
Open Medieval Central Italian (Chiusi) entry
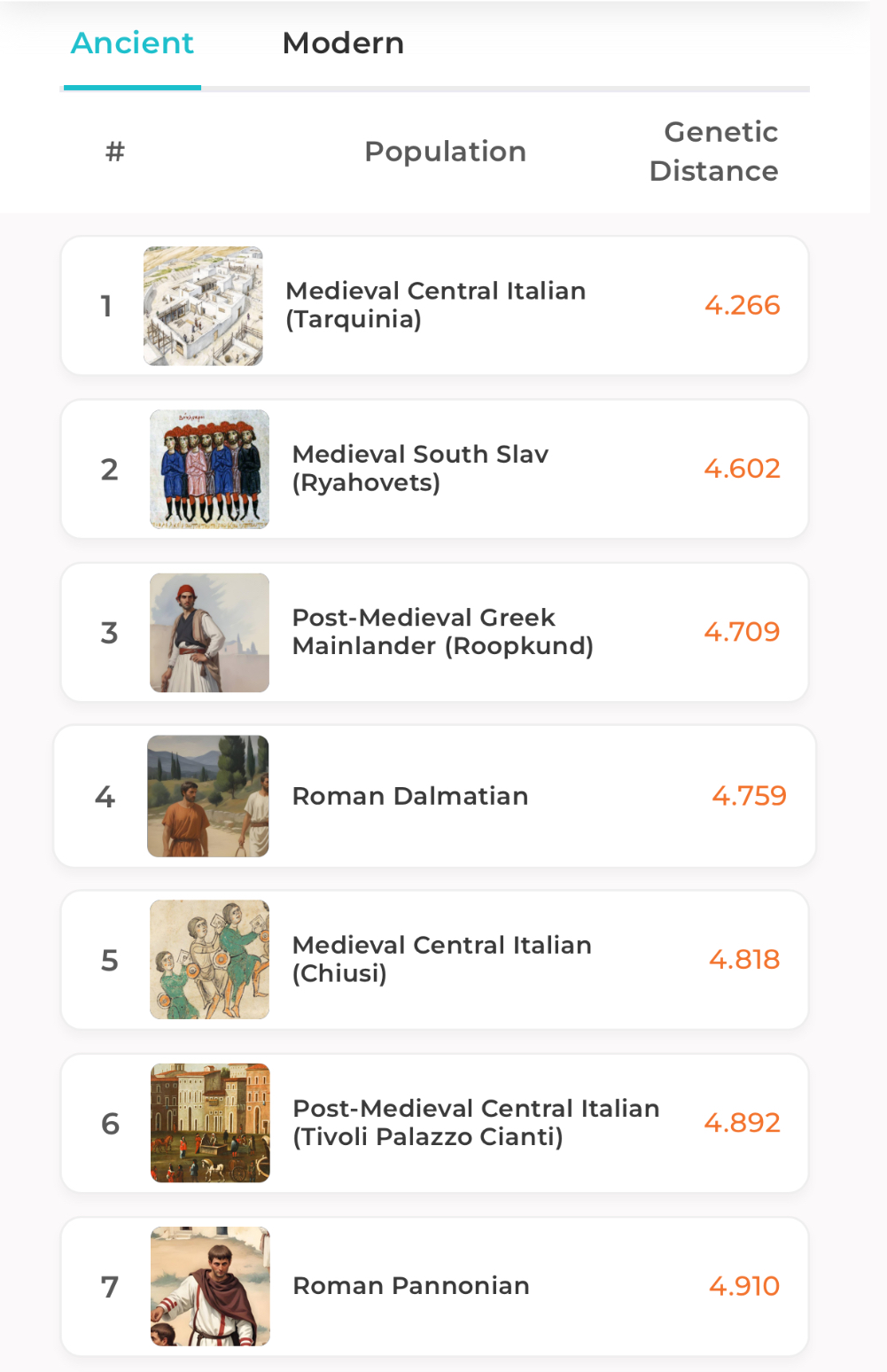pyautogui.click(x=441, y=959)
